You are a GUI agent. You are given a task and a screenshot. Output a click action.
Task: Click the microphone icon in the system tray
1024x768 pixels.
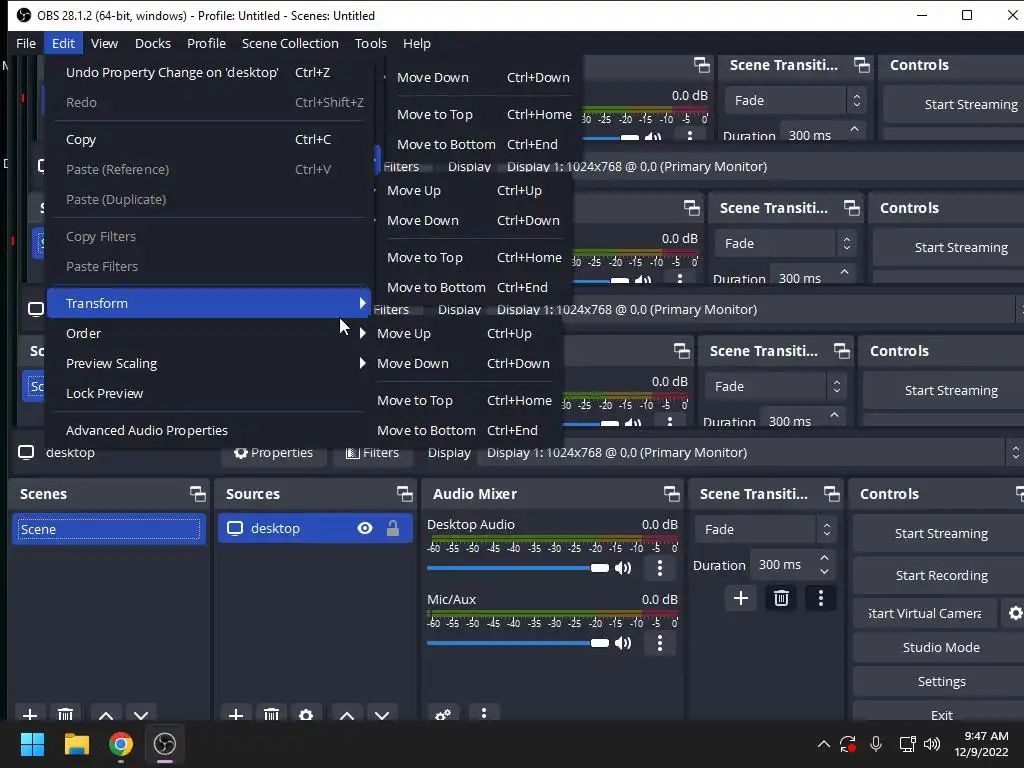(x=876, y=744)
